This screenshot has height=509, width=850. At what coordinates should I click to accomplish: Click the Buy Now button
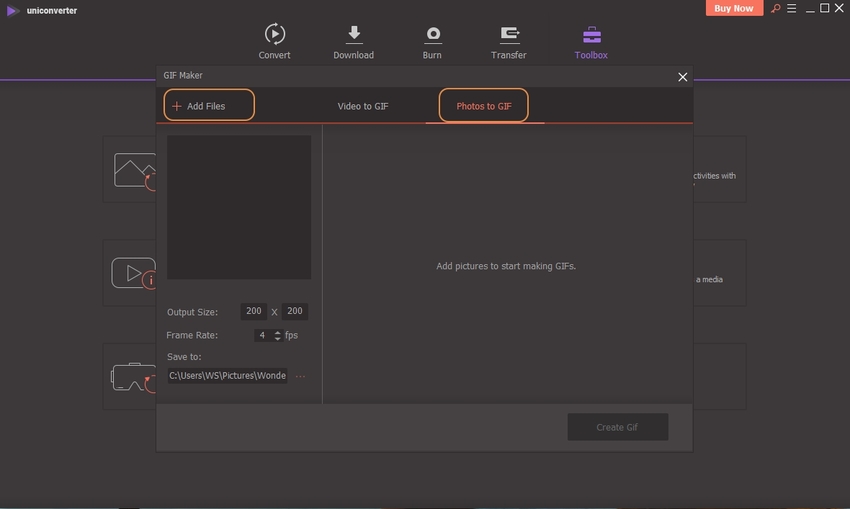coord(735,9)
